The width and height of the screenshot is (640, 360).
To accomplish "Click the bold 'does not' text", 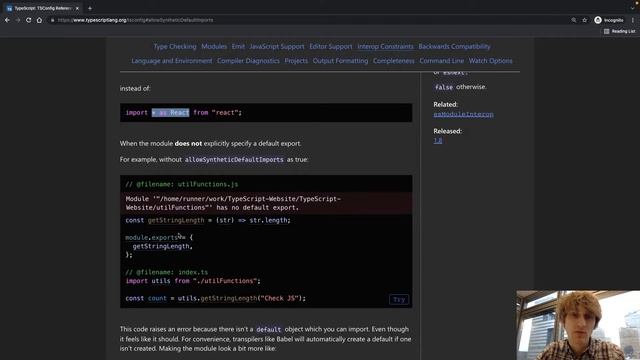I will coord(188,144).
